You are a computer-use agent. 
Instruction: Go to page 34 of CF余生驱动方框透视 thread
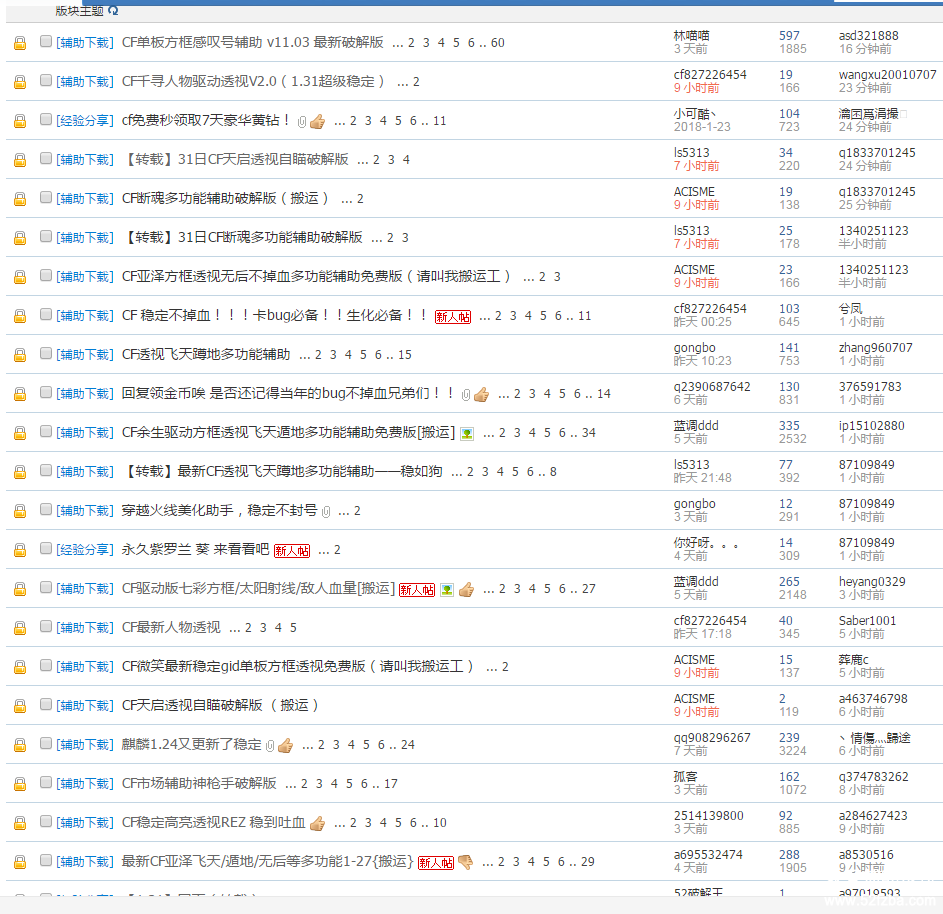[x=589, y=433]
